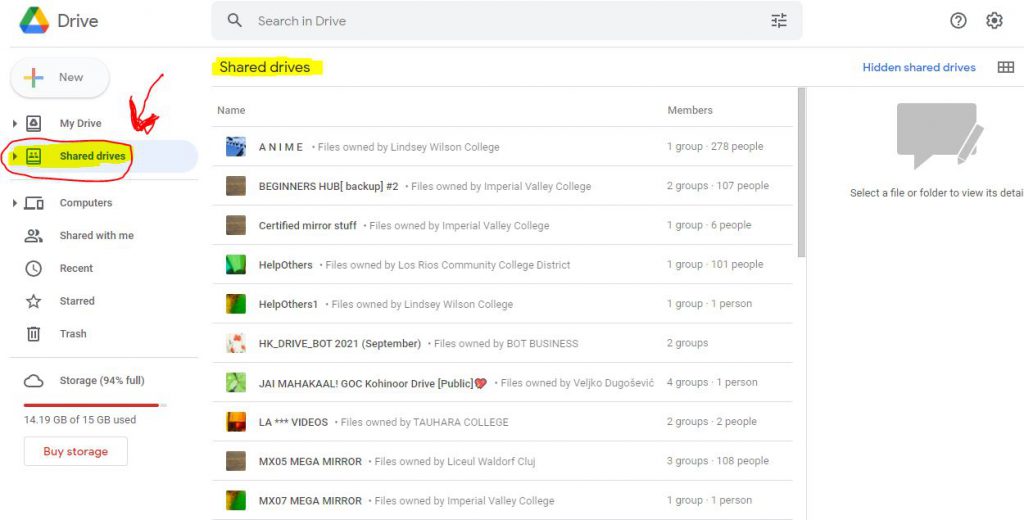Sort by Name column header
This screenshot has width=1024, height=520.
point(231,110)
